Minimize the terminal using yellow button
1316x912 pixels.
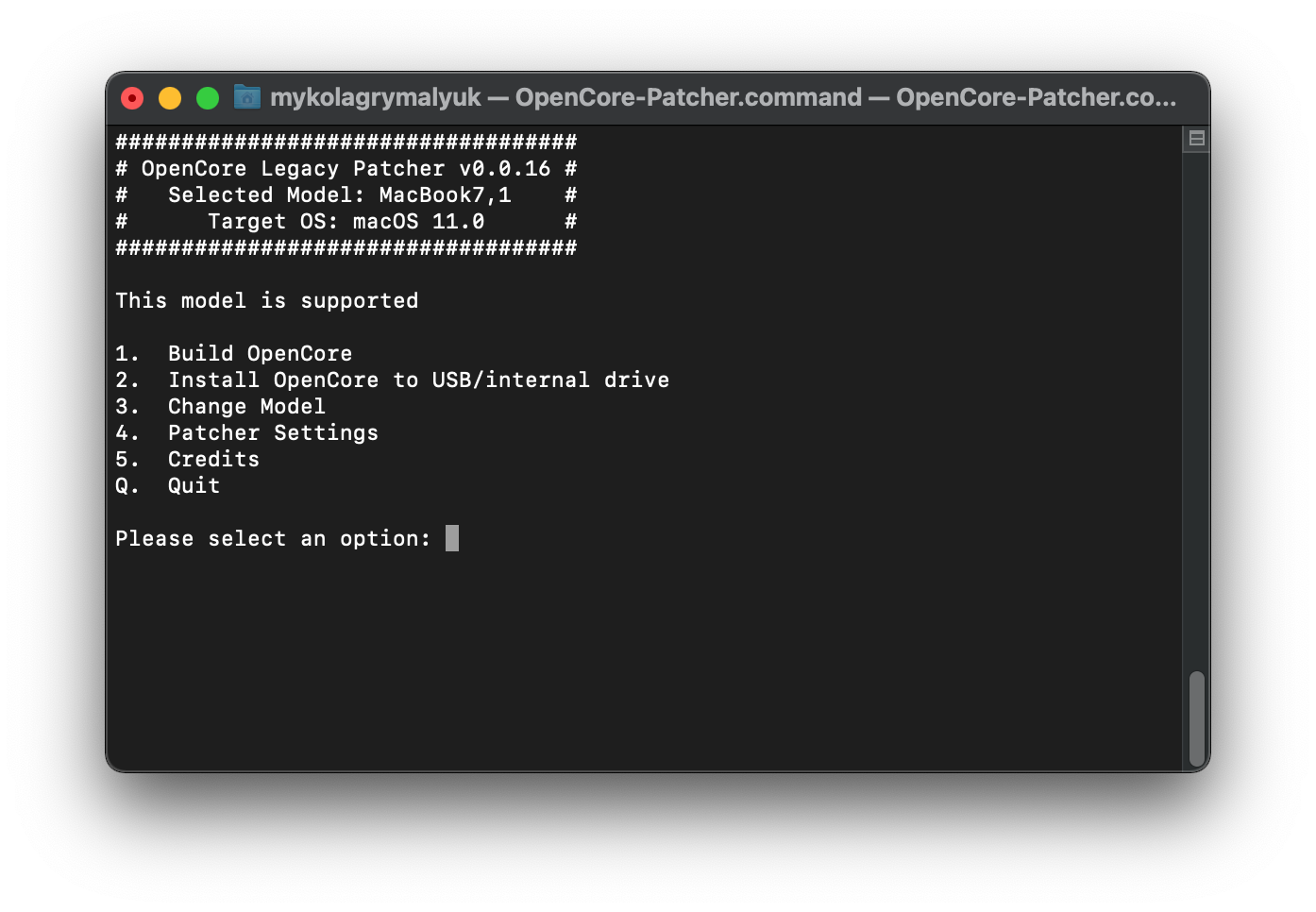tap(170, 98)
